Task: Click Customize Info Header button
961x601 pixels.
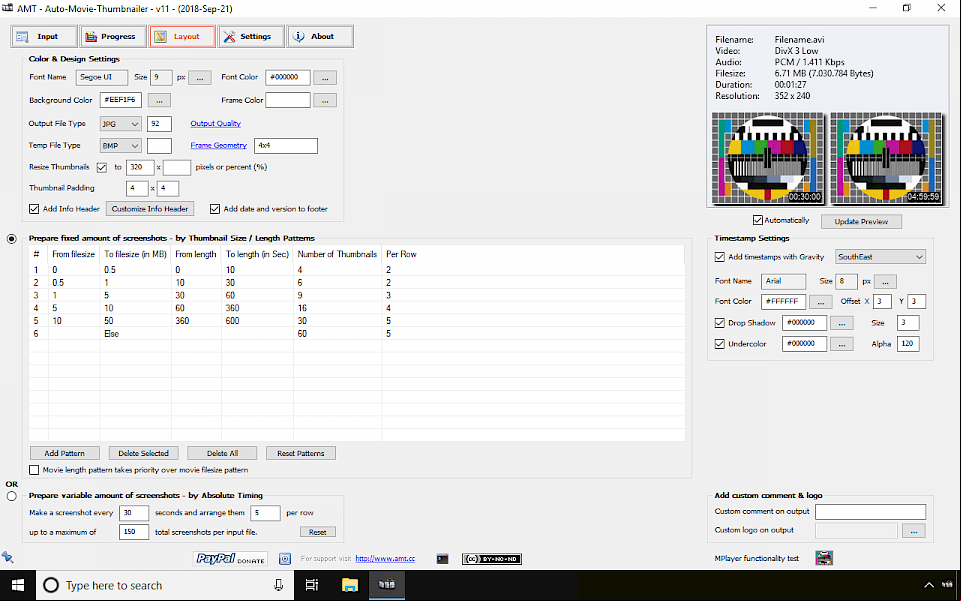Action: coord(150,209)
